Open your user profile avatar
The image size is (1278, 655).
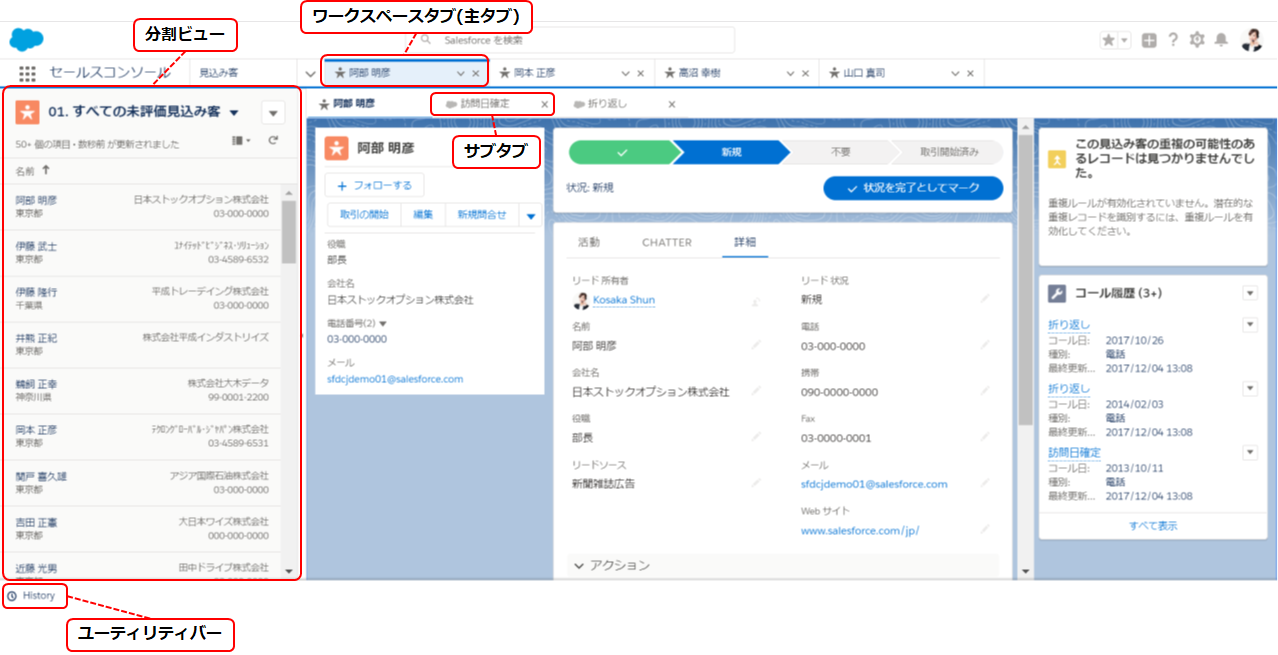pos(1252,38)
